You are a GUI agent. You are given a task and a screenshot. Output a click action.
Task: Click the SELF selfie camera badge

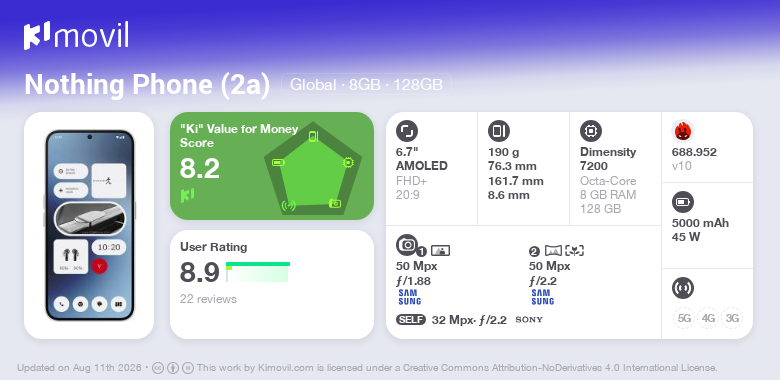[411, 320]
